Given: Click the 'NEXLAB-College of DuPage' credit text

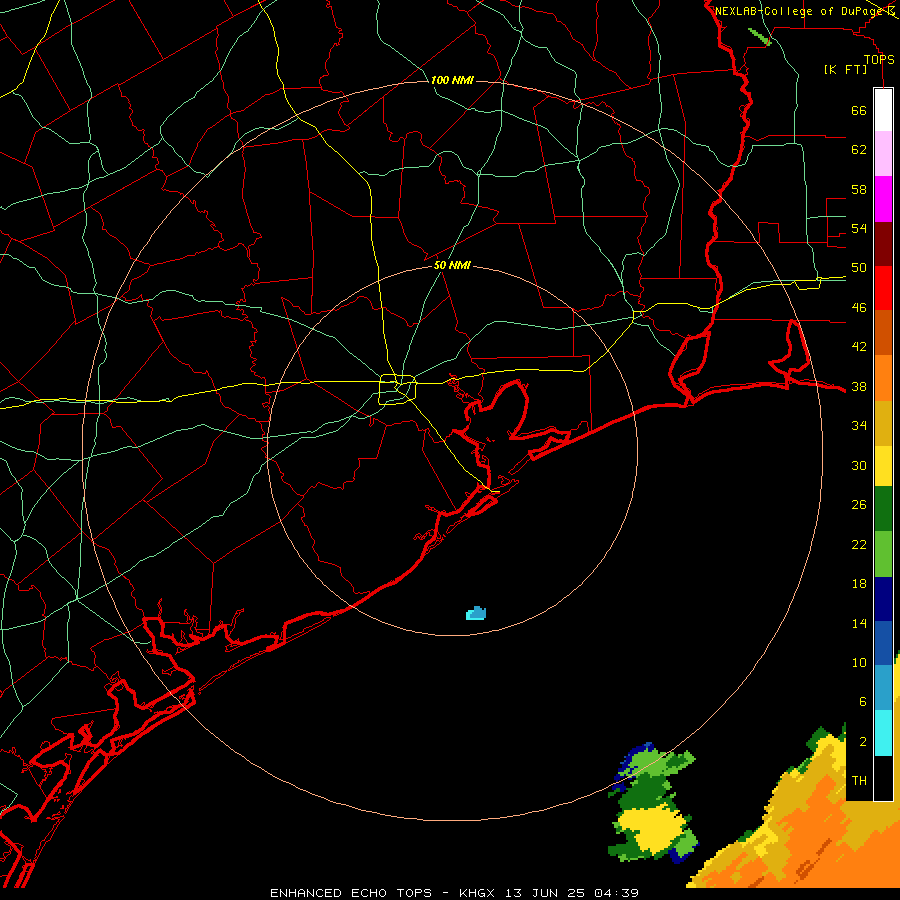Looking at the screenshot, I should (x=798, y=11).
